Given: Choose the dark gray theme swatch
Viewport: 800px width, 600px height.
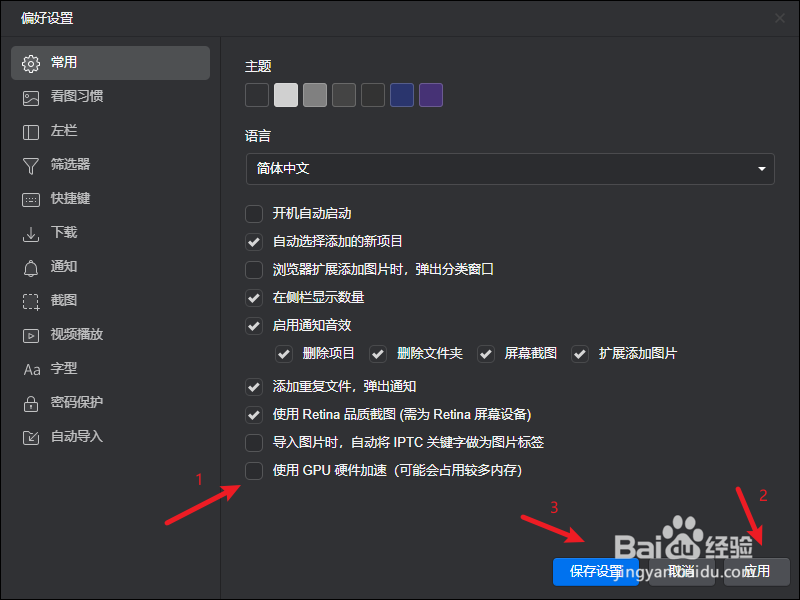Looking at the screenshot, I should tap(344, 95).
